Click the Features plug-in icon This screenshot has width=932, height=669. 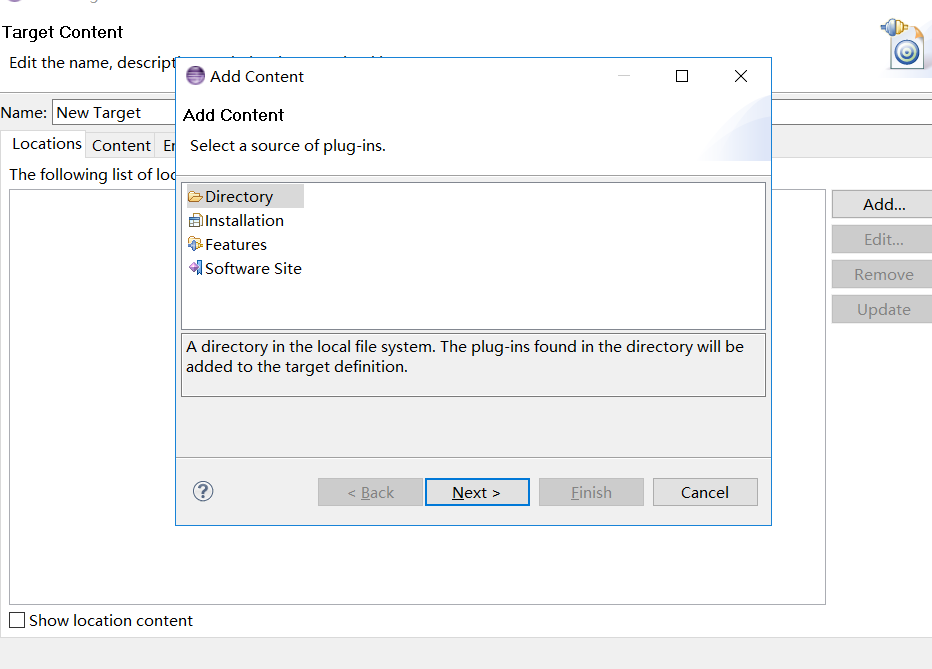195,244
